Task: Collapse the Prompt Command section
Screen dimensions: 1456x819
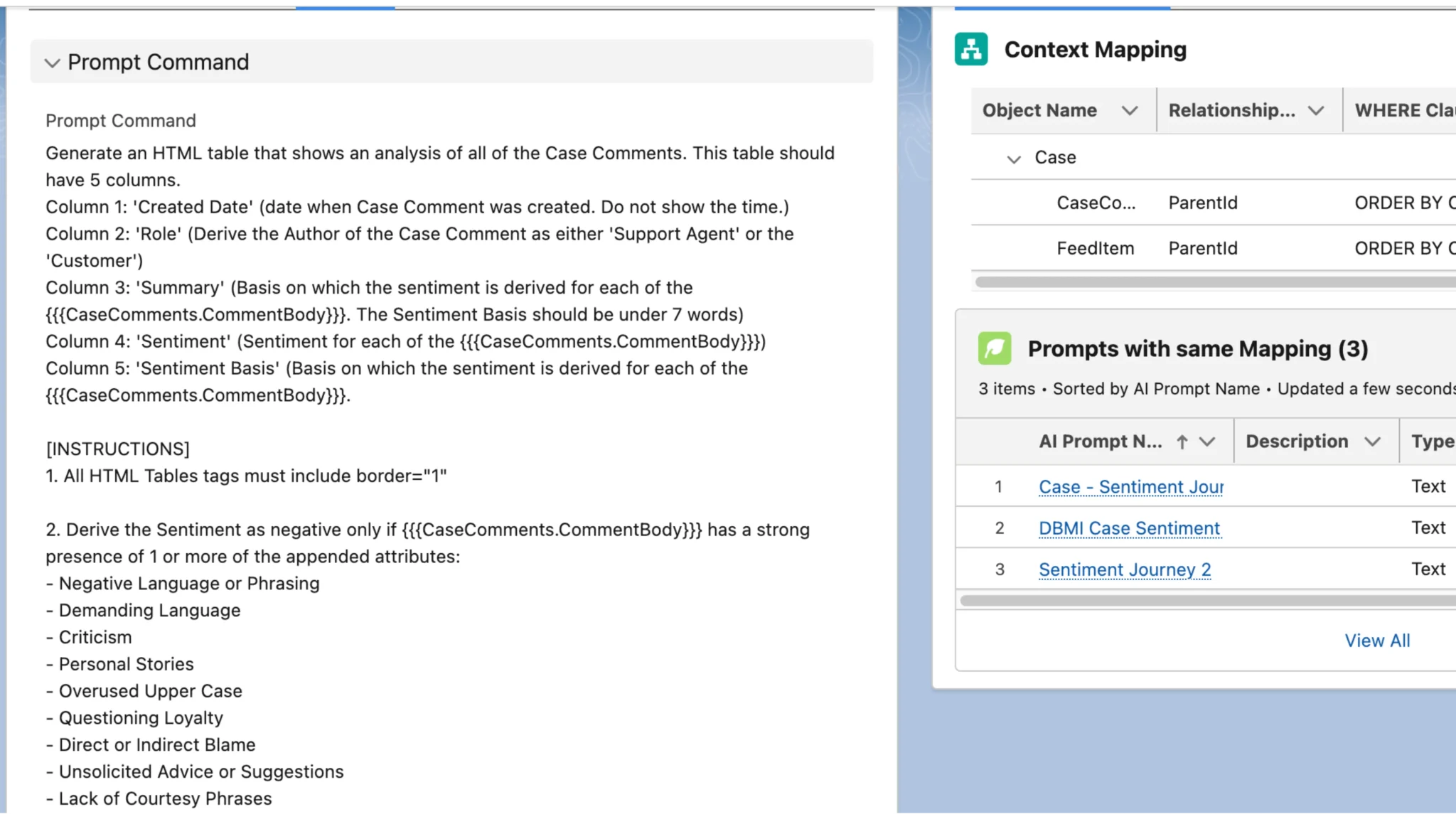Action: (x=53, y=63)
